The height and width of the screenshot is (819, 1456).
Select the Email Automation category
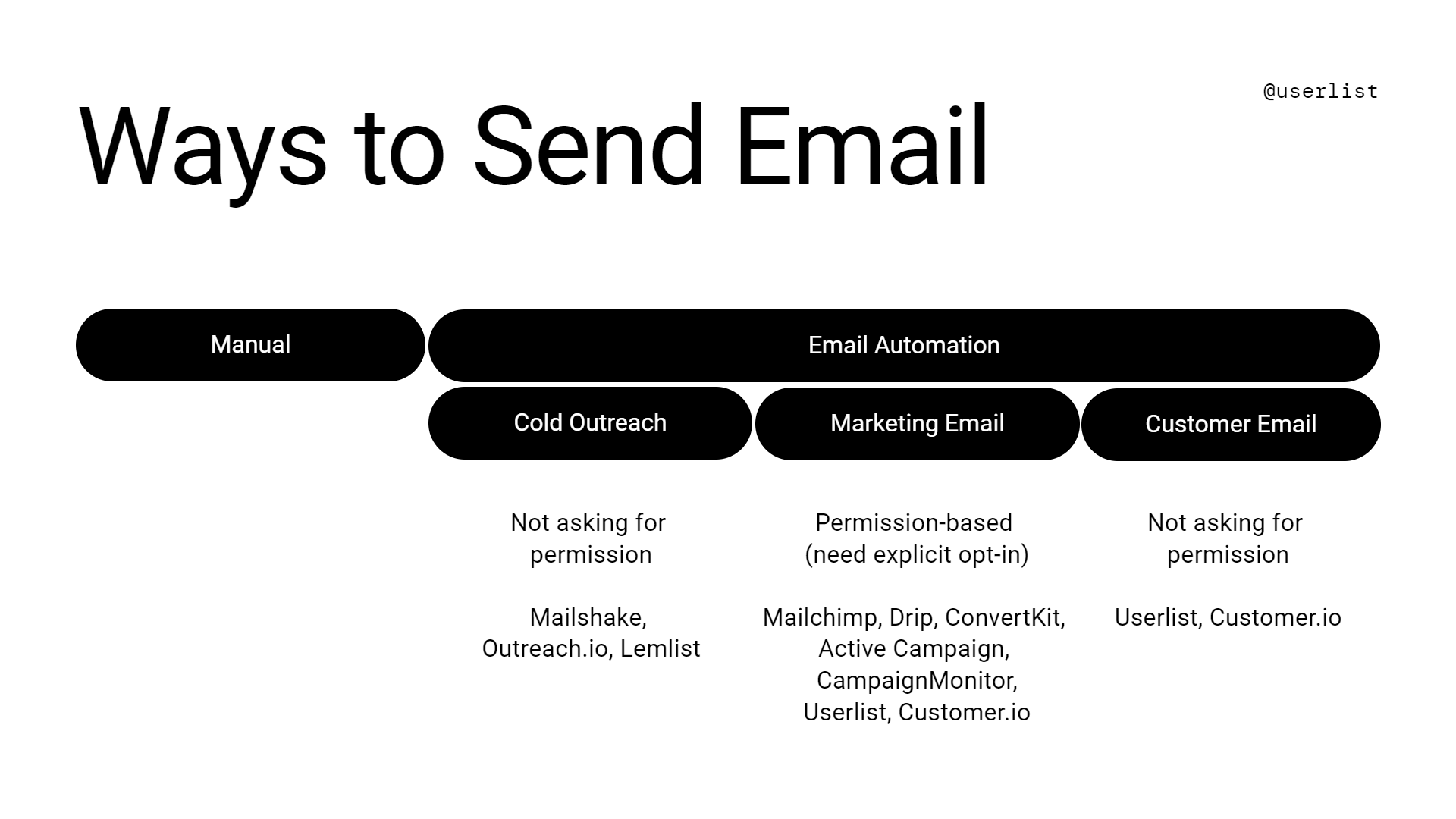903,344
